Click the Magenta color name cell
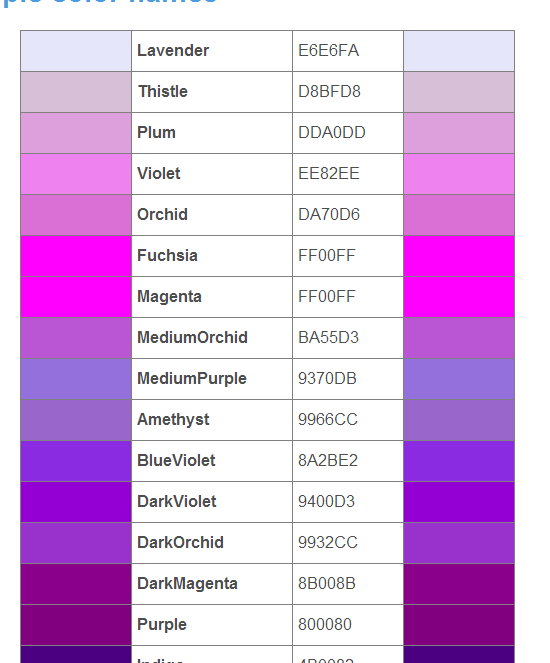The height and width of the screenshot is (663, 550). click(x=212, y=297)
